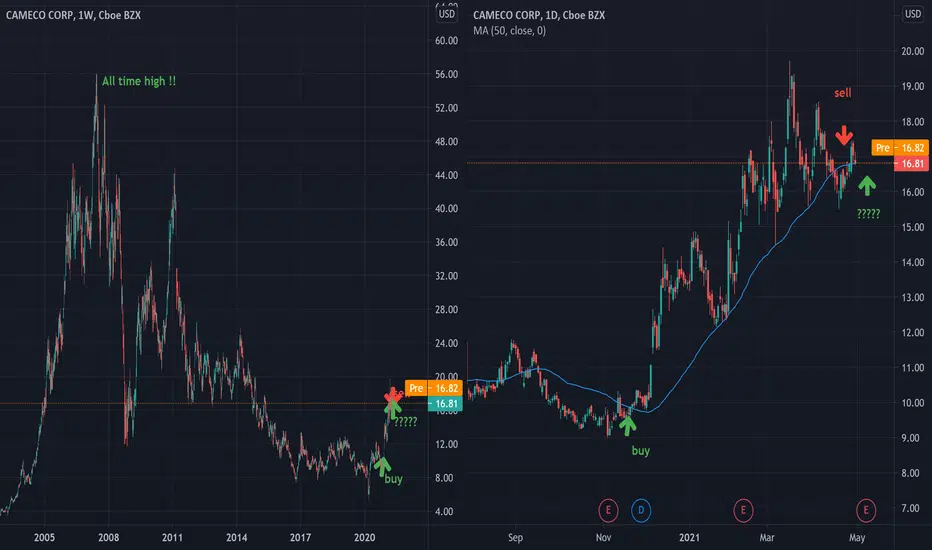Open the blue dividend D marker on the daily chart
Screen dimensions: 932x550
641,510
